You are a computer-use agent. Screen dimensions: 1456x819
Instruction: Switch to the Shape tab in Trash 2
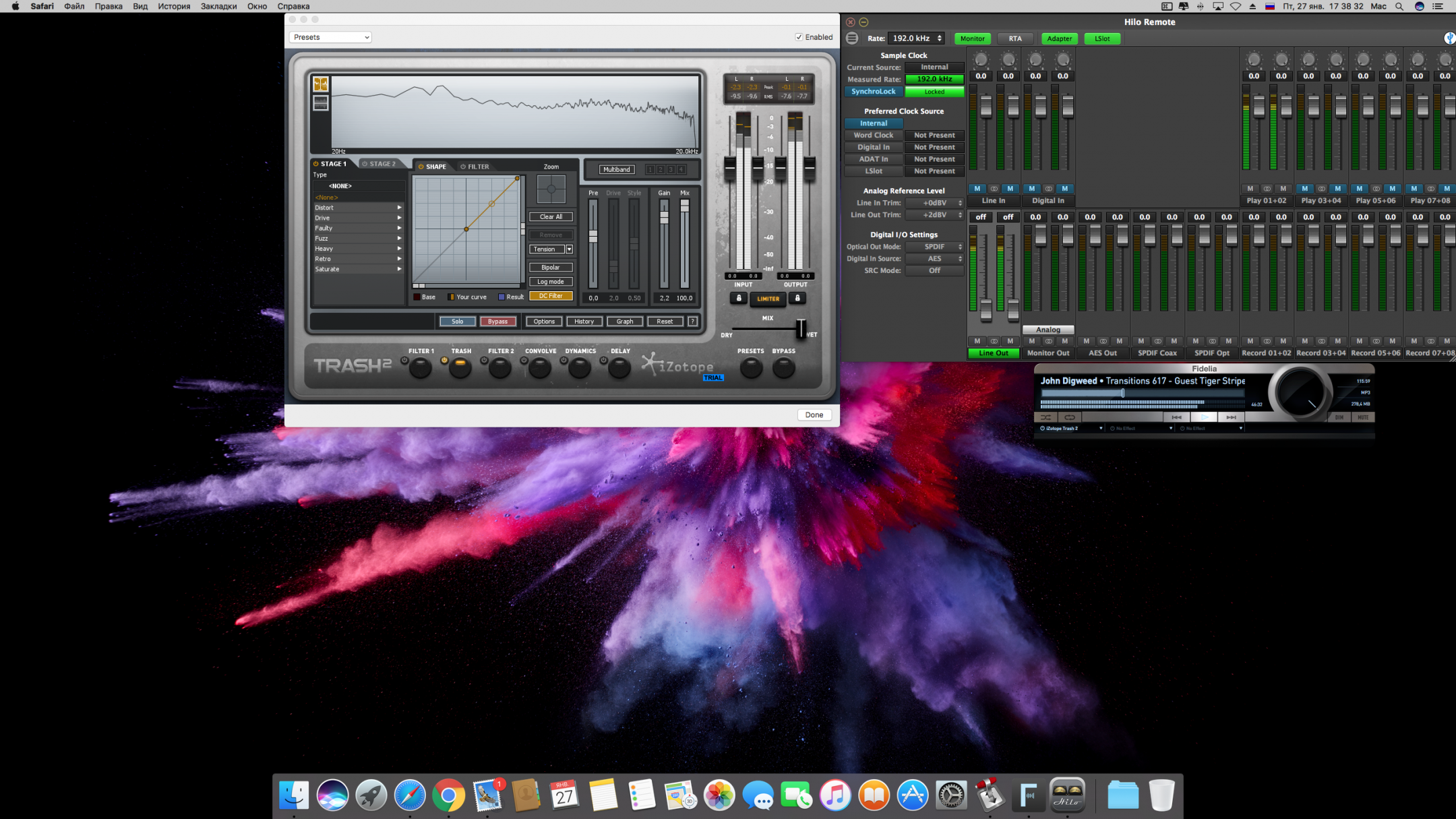click(x=433, y=166)
